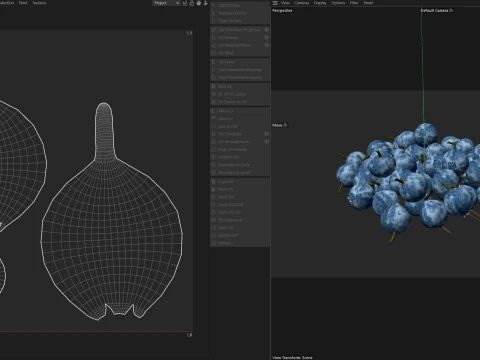The height and width of the screenshot is (360, 480).
Task: Click the View Transform: Scene status text
Action: click(x=292, y=357)
